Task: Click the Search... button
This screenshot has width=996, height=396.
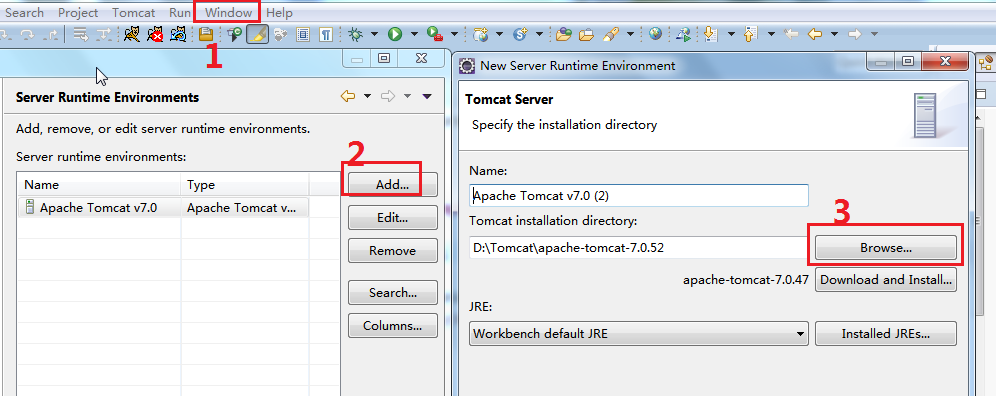Action: click(x=393, y=292)
